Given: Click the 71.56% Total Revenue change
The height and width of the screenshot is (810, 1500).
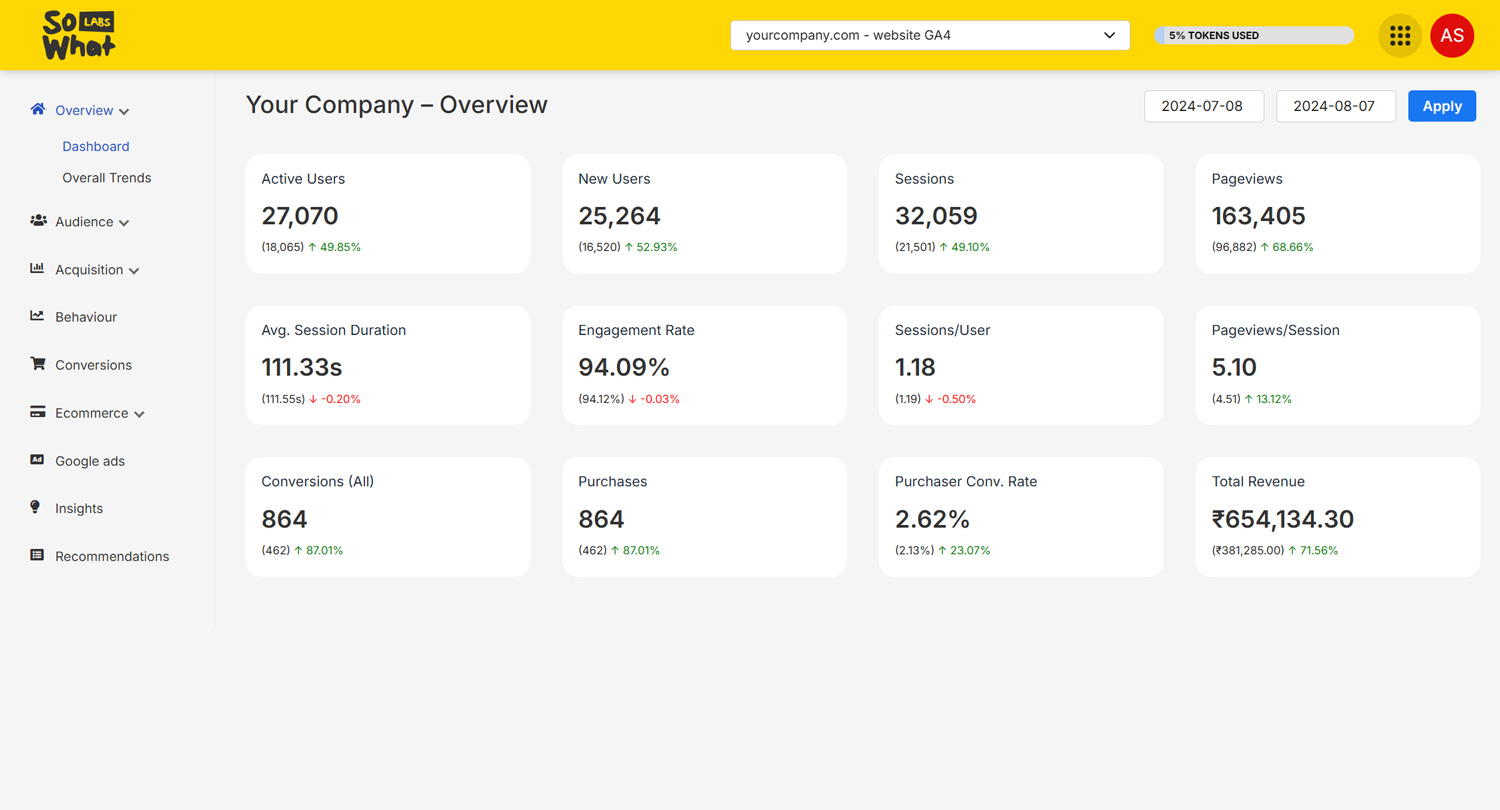Looking at the screenshot, I should (x=1313, y=551).
